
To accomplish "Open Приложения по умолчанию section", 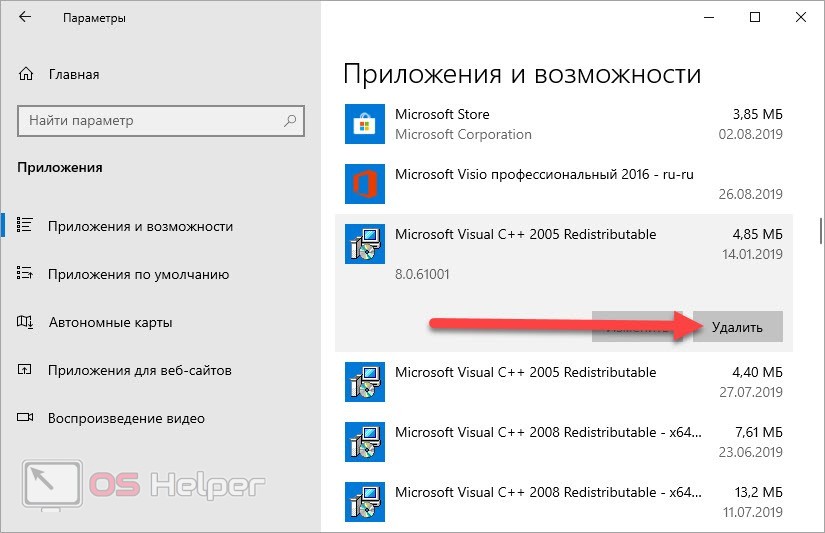I will [x=138, y=274].
